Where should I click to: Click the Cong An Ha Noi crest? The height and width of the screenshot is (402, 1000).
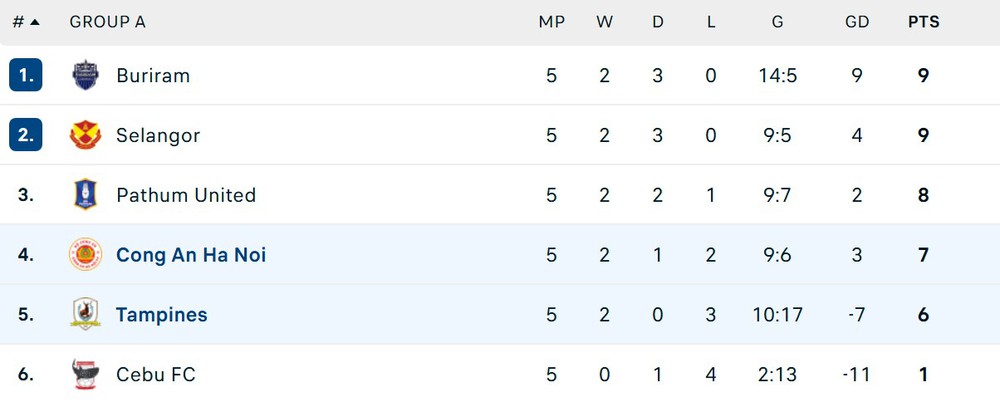pos(85,255)
